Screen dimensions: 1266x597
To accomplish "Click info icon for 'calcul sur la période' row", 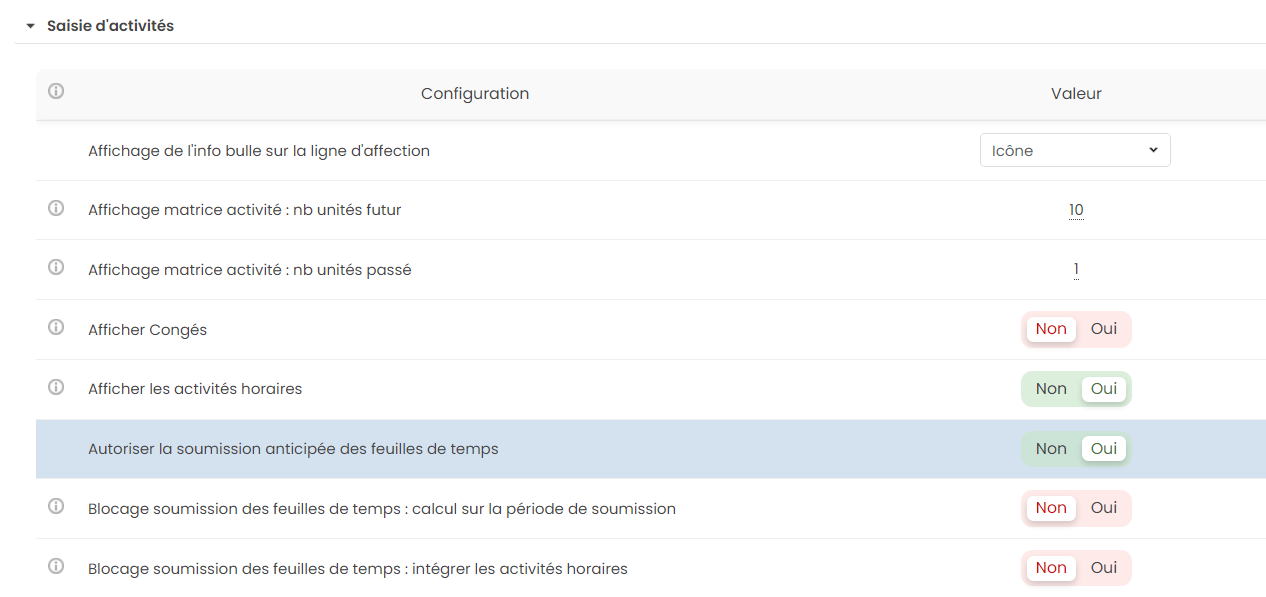I will 56,507.
